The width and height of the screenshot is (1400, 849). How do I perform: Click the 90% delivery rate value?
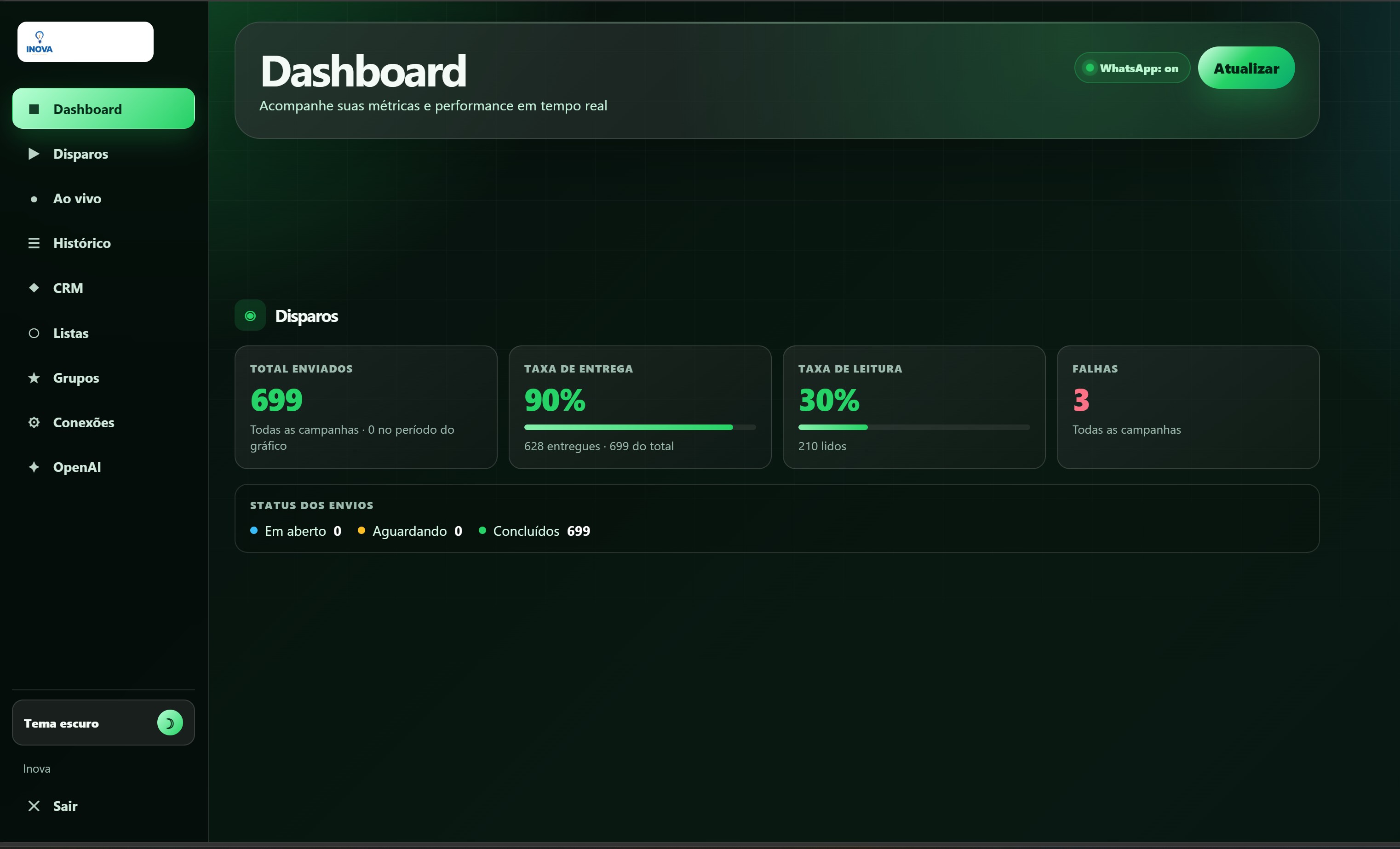555,400
